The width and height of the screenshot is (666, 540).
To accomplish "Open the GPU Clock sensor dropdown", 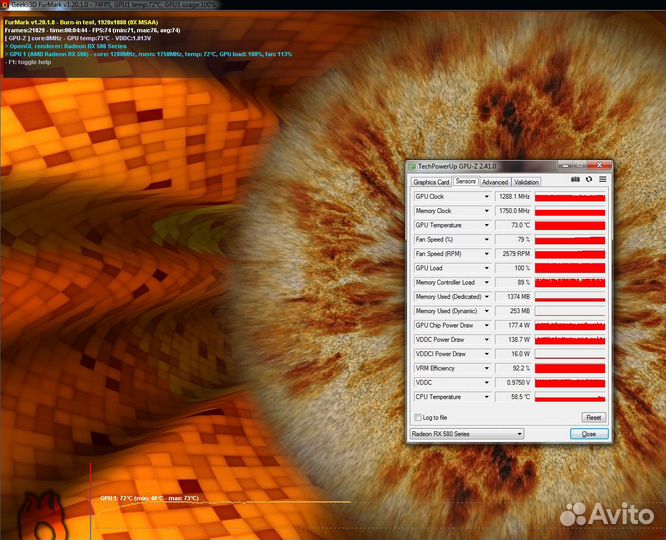I will tap(487, 197).
